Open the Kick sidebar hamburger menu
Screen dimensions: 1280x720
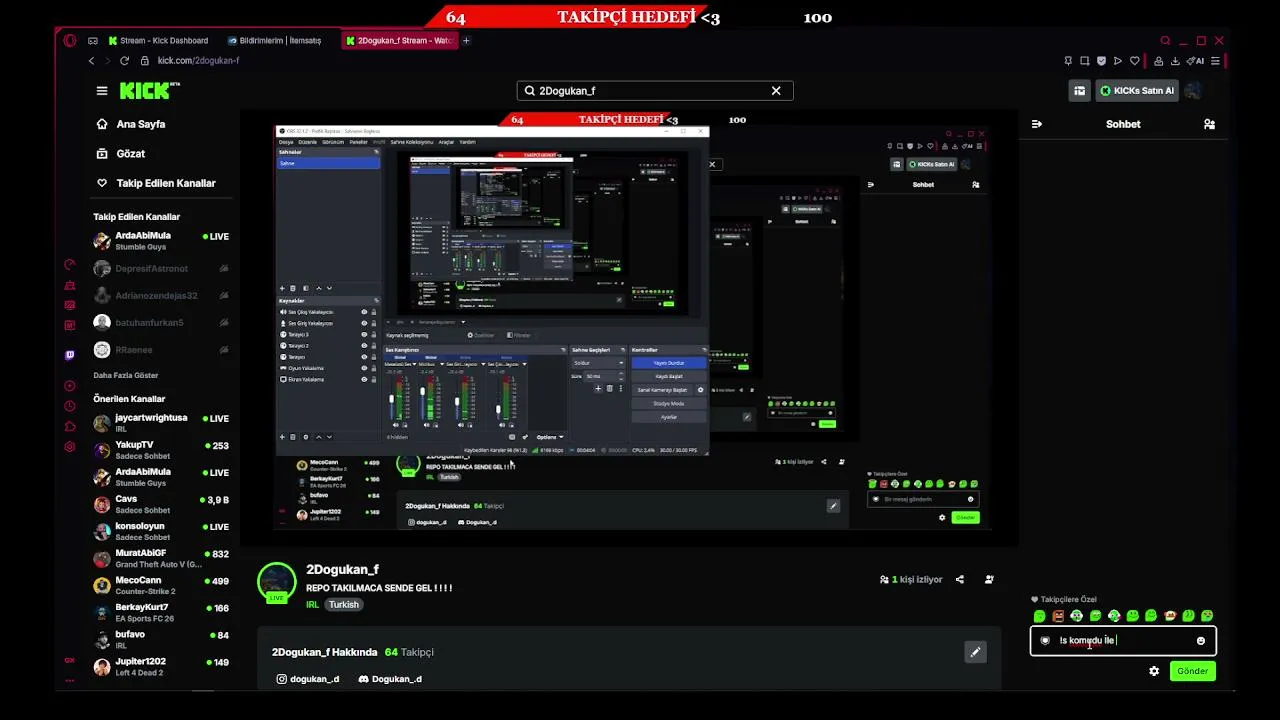(x=102, y=91)
